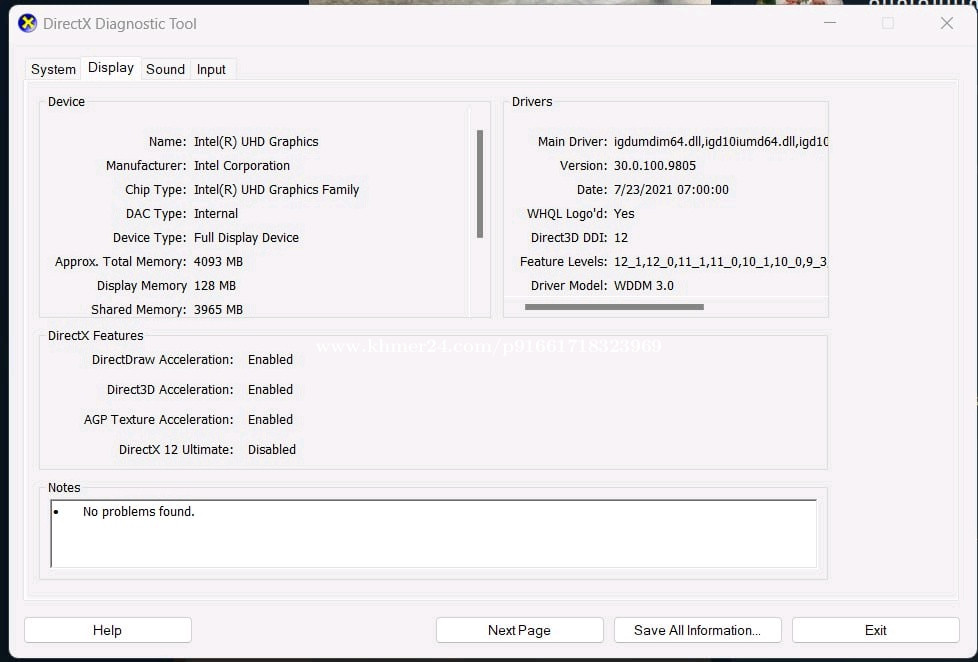Click DirectDraw Acceleration 'Enabled' status
The height and width of the screenshot is (662, 978).
(271, 359)
